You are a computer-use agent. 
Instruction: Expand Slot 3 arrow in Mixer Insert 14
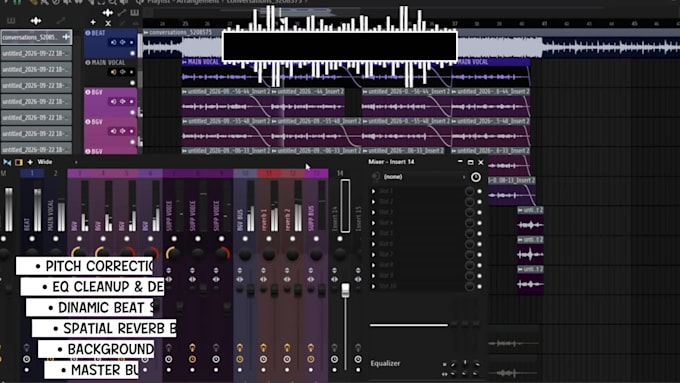coord(373,212)
